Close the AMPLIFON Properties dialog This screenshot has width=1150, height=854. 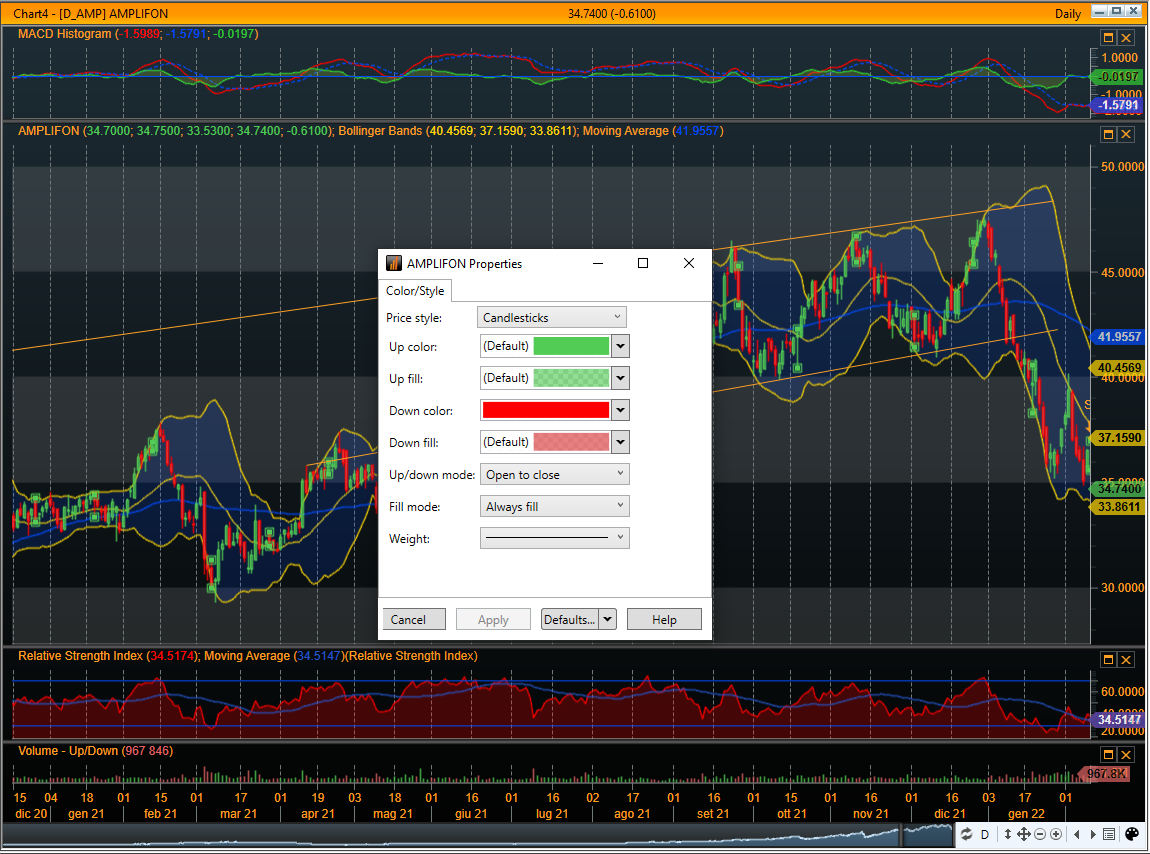coord(689,263)
